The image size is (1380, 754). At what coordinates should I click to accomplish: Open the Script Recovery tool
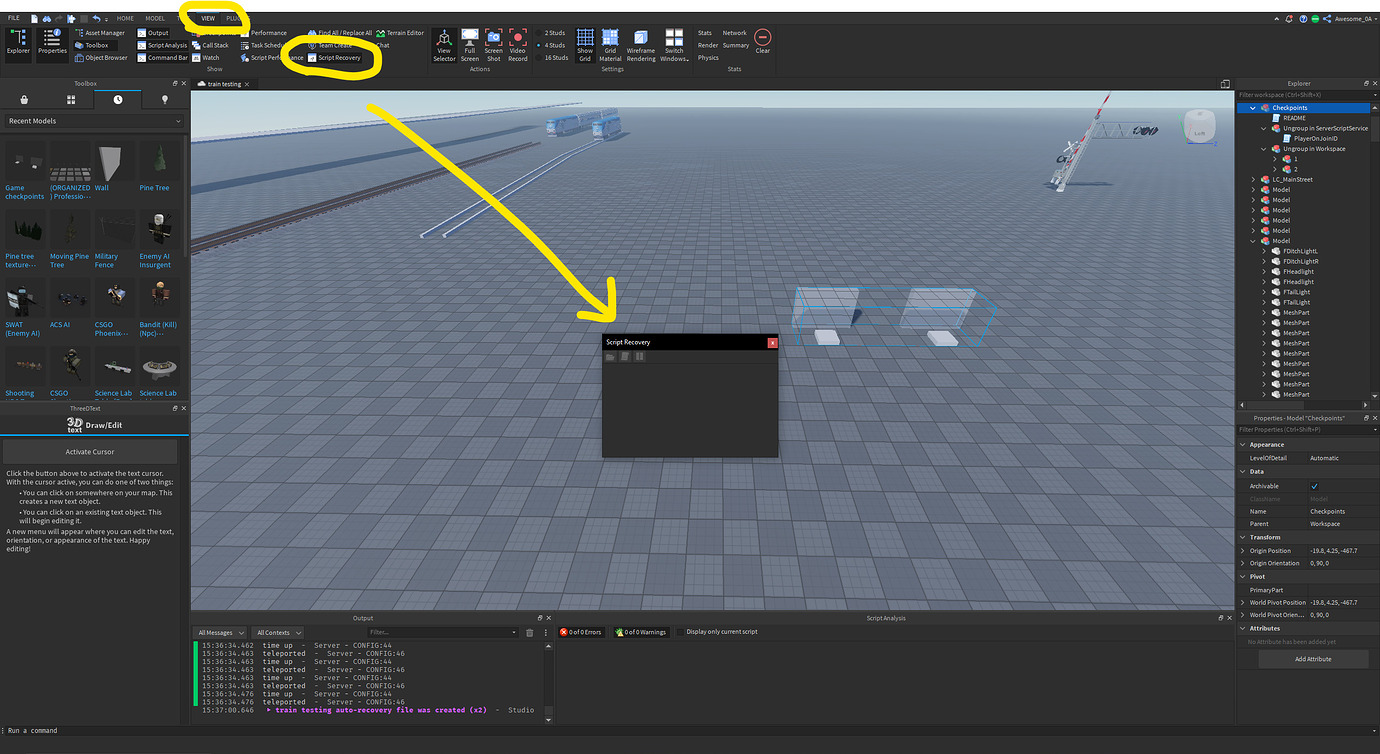click(x=339, y=57)
